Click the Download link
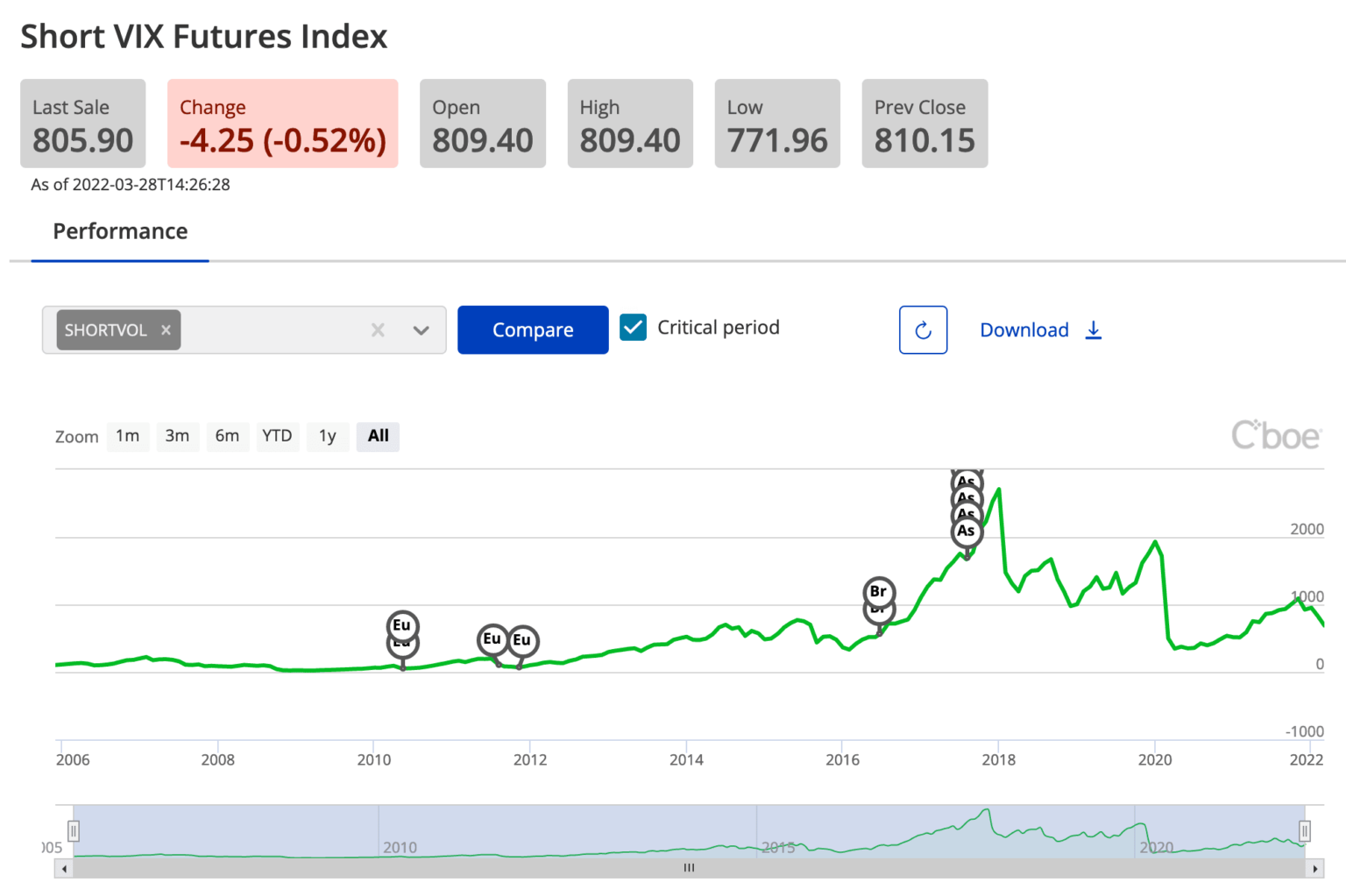Viewport: 1346px width, 896px height. coord(1024,330)
